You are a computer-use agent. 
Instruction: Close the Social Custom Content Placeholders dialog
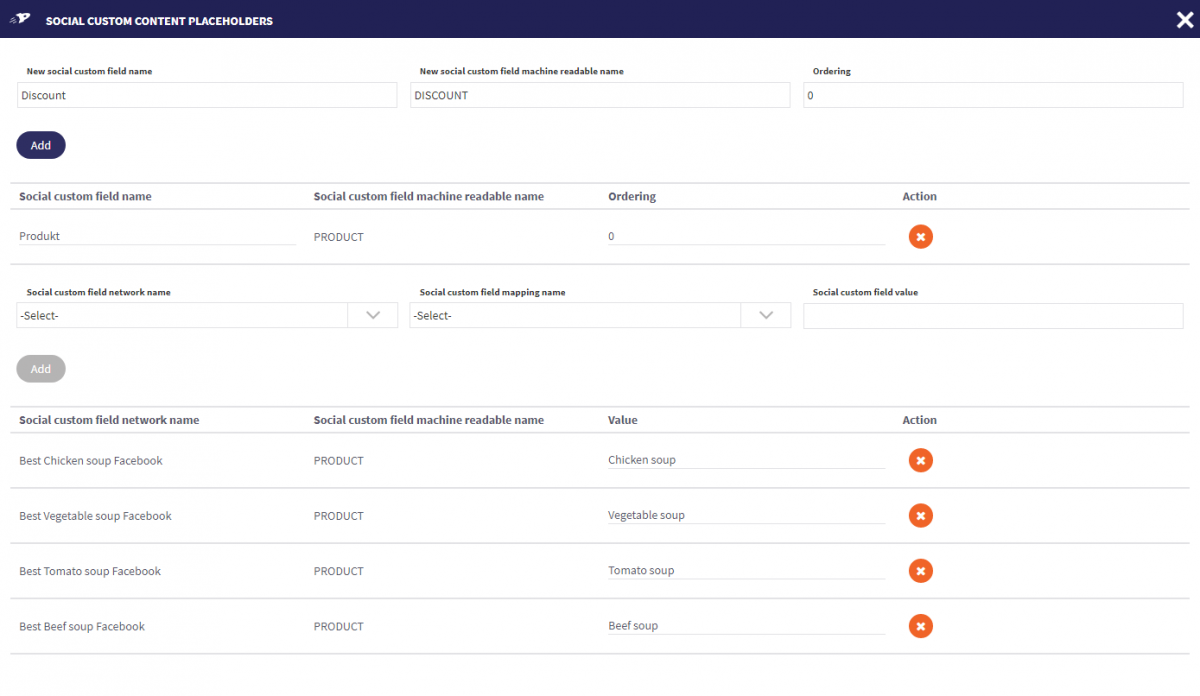[x=1185, y=20]
